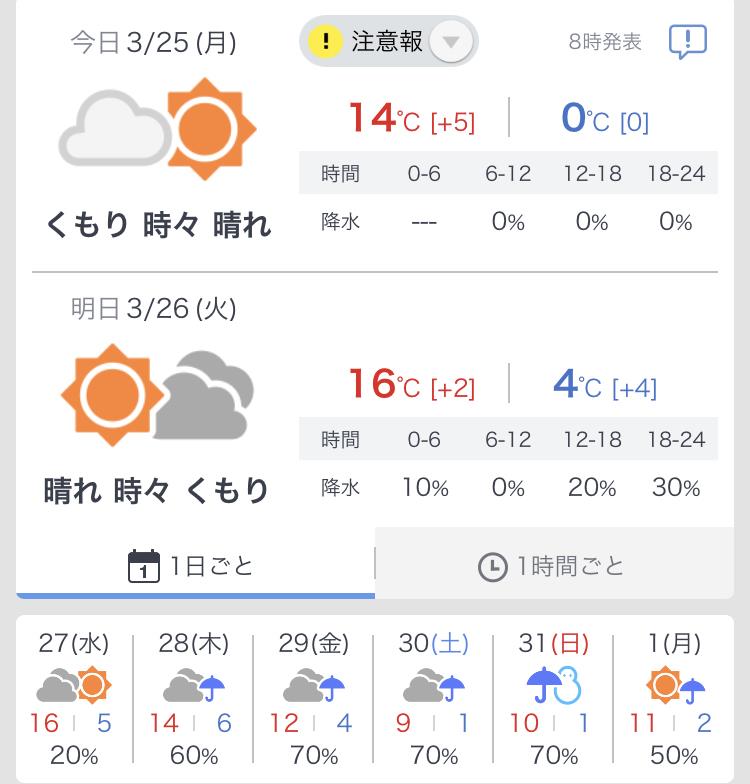The image size is (750, 784).
Task: Click the sun and umbrella icon for 1(月)
Action: point(674,685)
